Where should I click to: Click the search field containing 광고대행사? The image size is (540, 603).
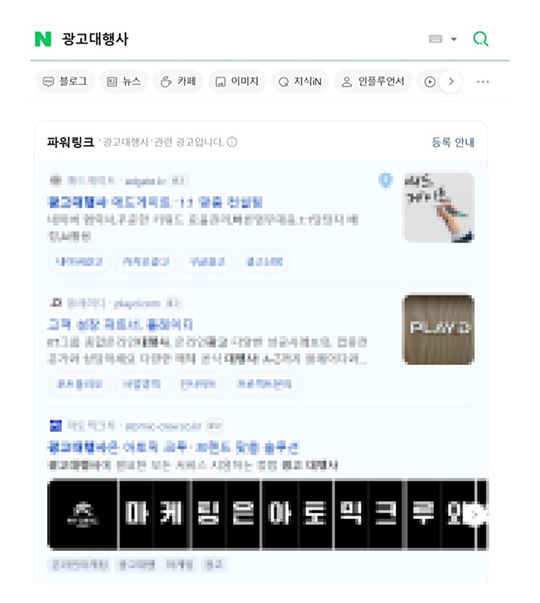[242, 39]
